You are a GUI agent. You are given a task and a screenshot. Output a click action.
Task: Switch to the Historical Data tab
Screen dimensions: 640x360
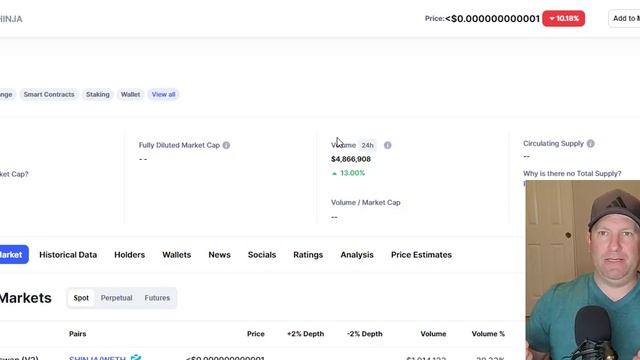68,255
